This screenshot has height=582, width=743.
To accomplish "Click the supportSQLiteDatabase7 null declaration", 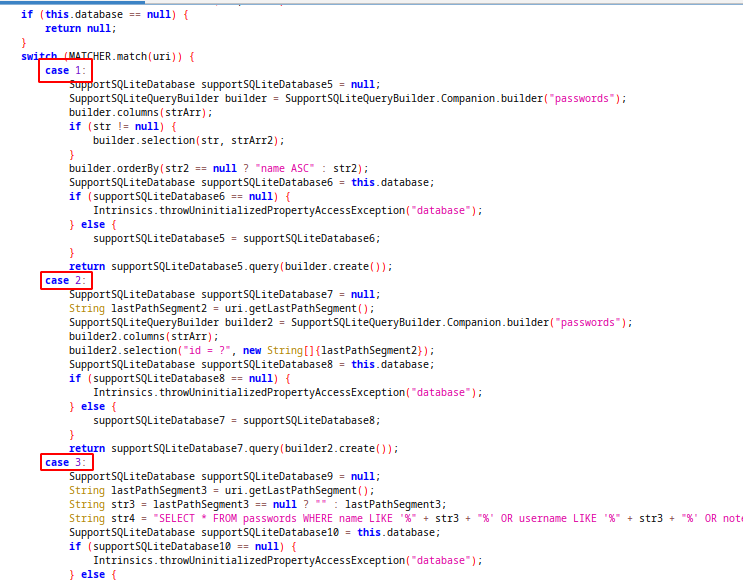I will (x=224, y=295).
